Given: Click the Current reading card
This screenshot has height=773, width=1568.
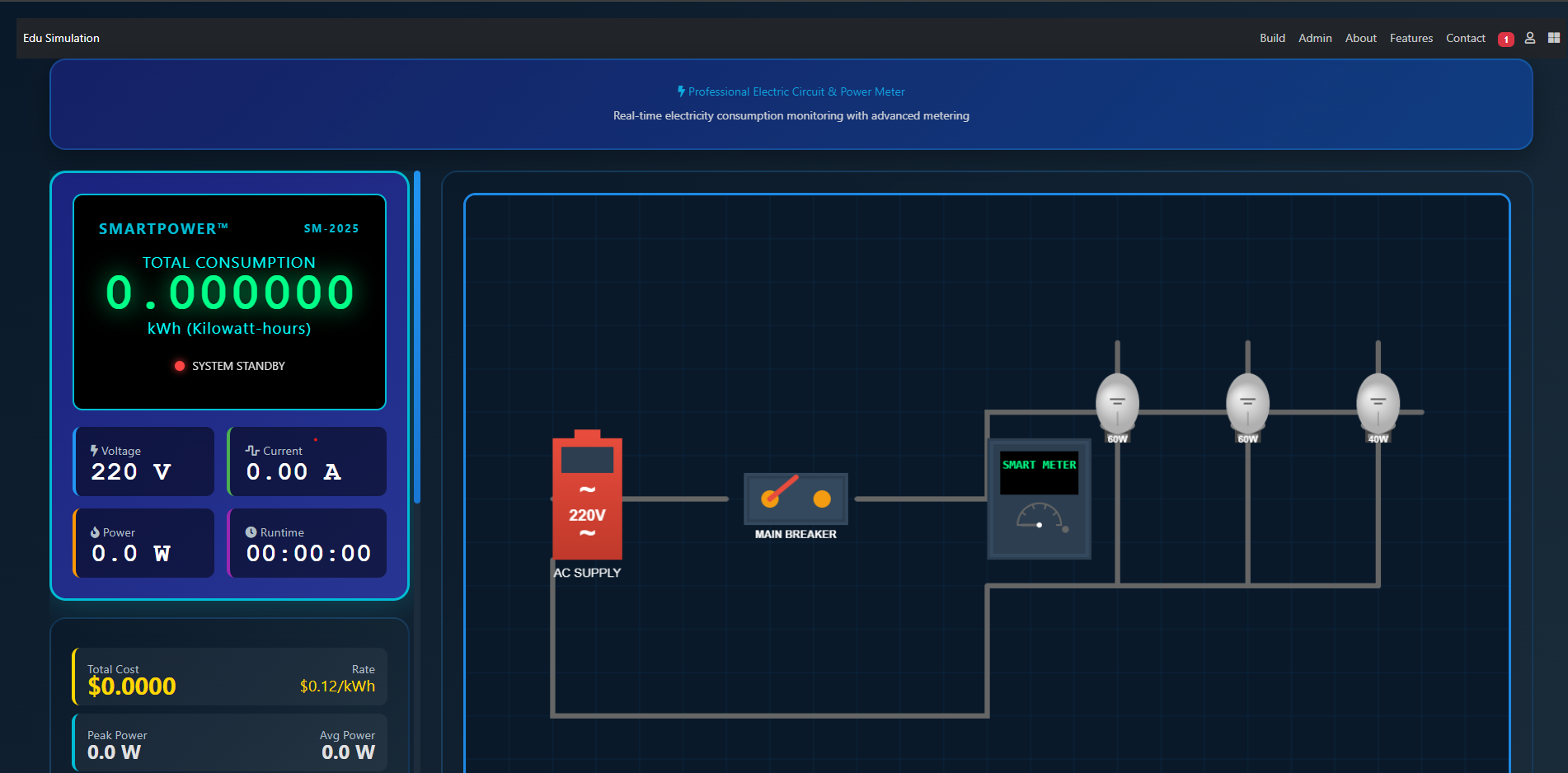Looking at the screenshot, I should [x=307, y=461].
